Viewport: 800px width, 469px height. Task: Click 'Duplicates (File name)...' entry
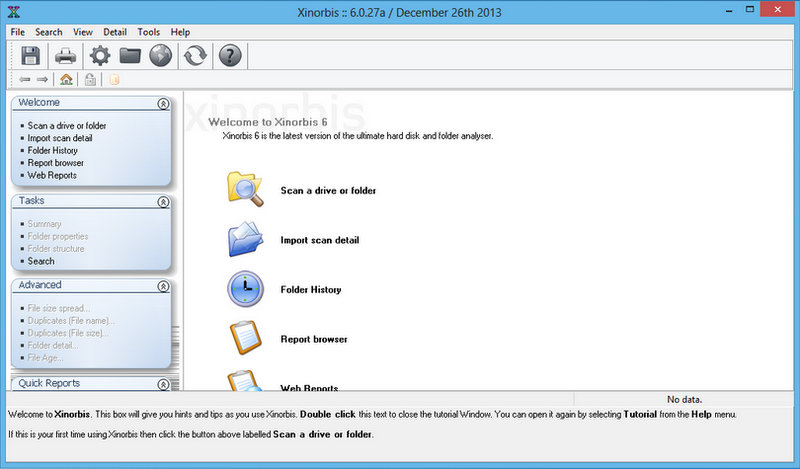pos(71,320)
